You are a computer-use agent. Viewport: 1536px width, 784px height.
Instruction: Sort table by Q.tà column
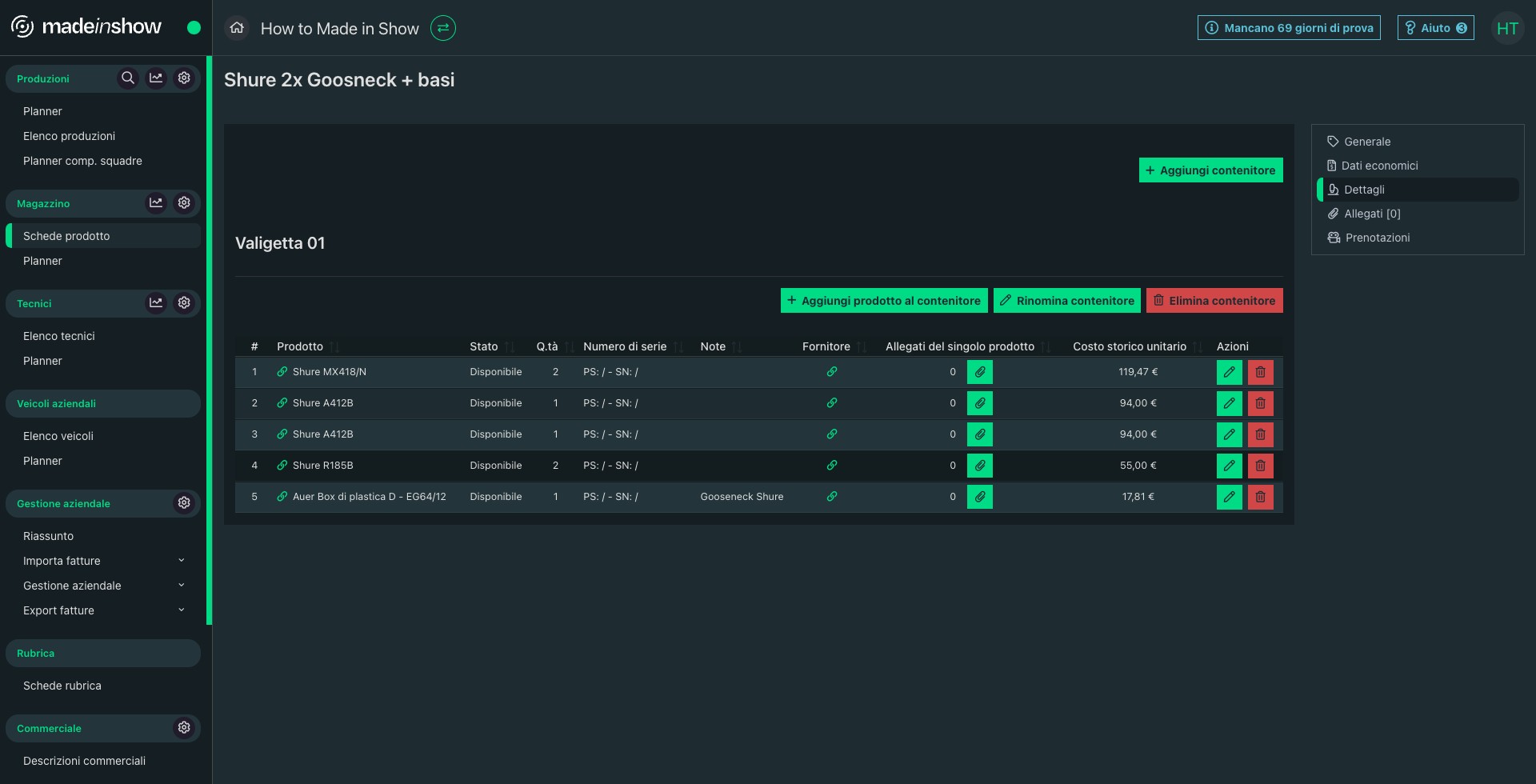(x=555, y=346)
